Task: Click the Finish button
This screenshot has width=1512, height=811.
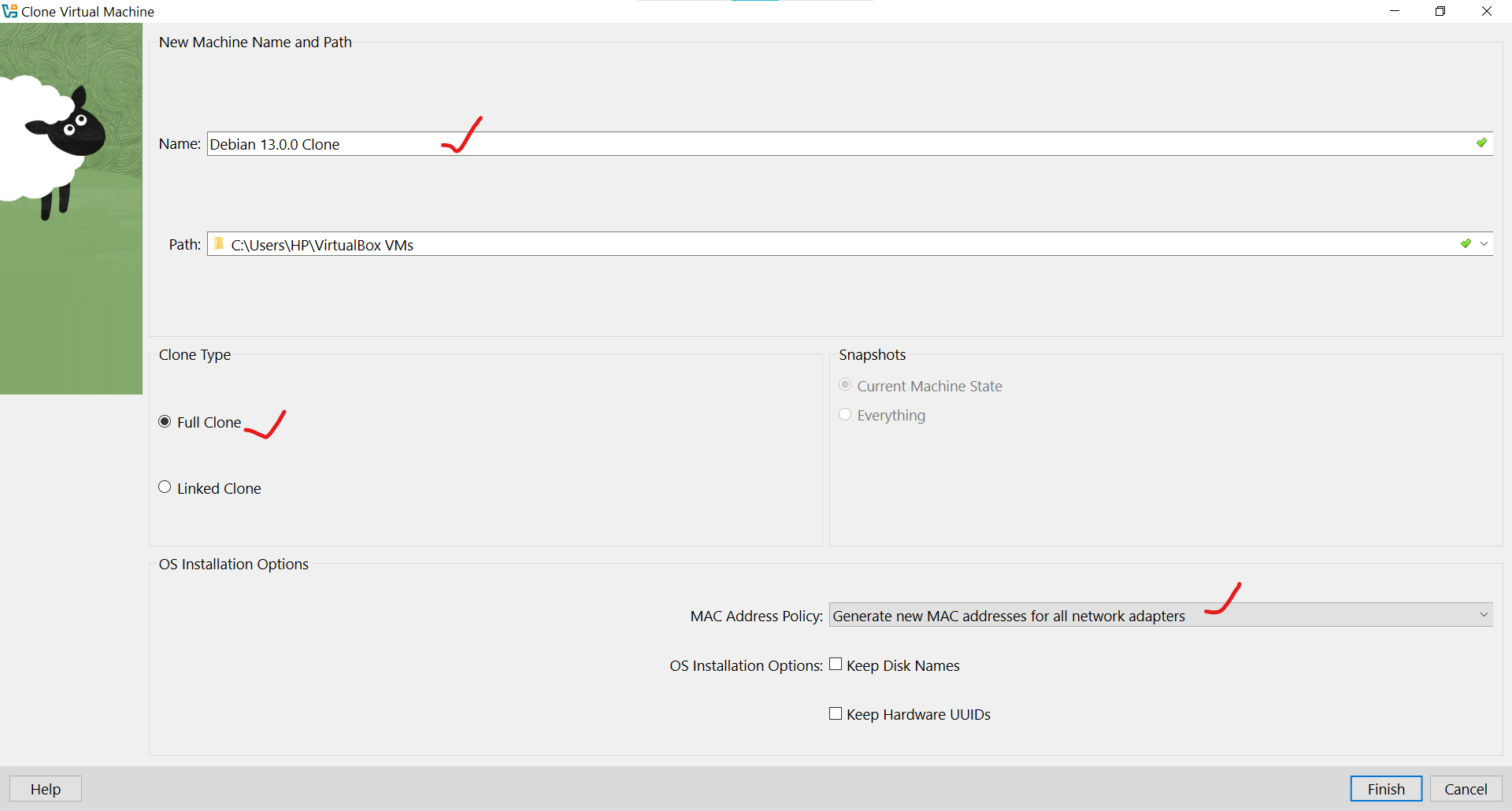Action: pos(1386,789)
